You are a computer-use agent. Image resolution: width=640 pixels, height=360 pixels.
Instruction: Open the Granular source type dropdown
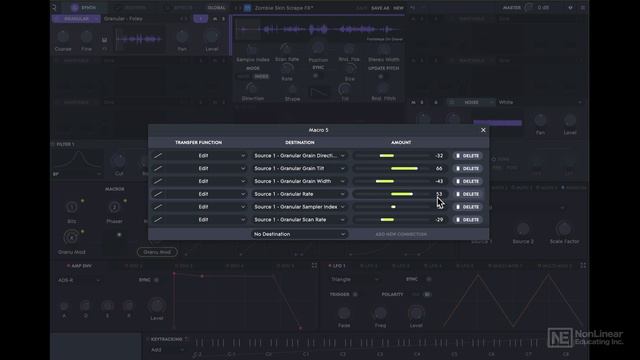[x=76, y=19]
